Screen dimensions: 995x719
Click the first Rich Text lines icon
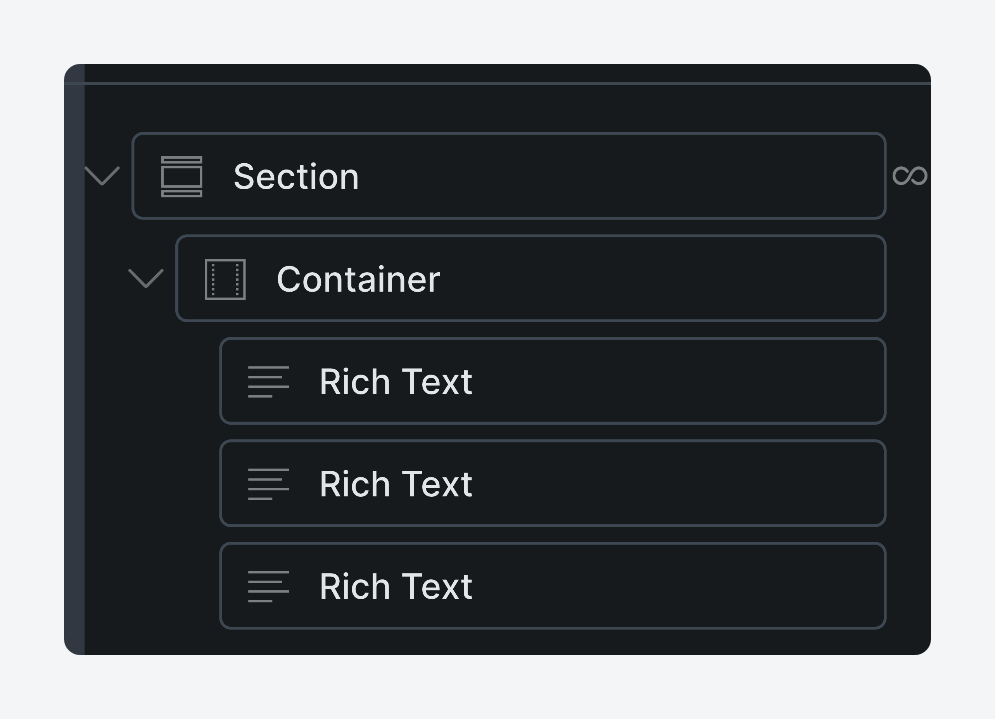(268, 381)
